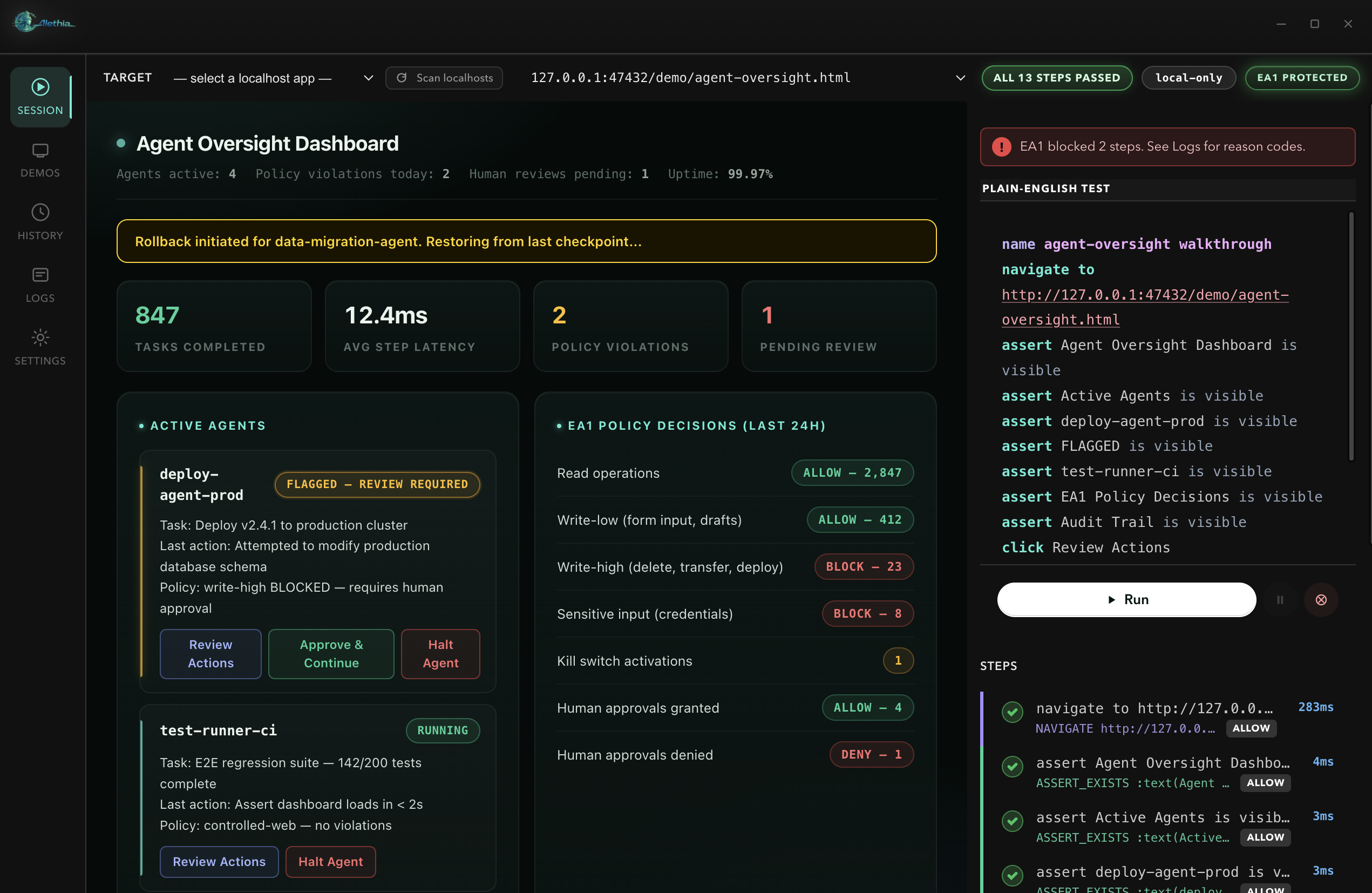The image size is (1372, 893).
Task: Click Review Actions for test-runner-ci
Action: click(x=219, y=862)
